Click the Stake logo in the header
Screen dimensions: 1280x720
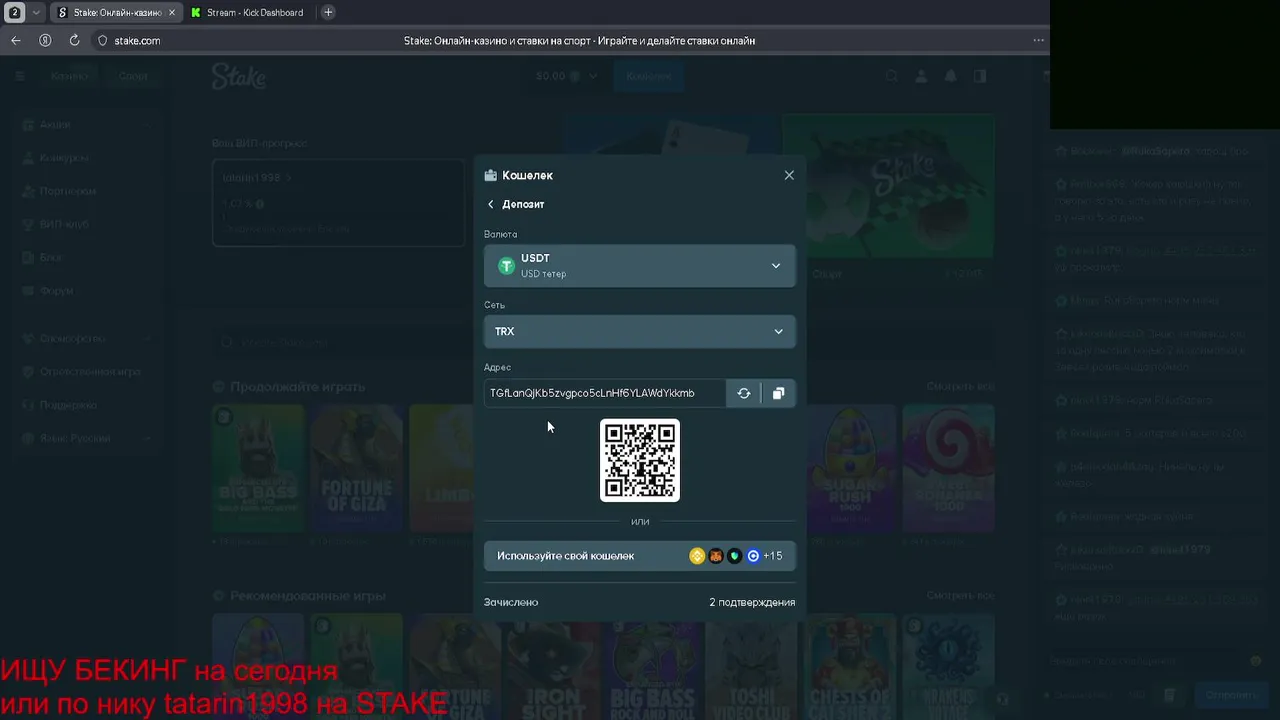point(239,76)
